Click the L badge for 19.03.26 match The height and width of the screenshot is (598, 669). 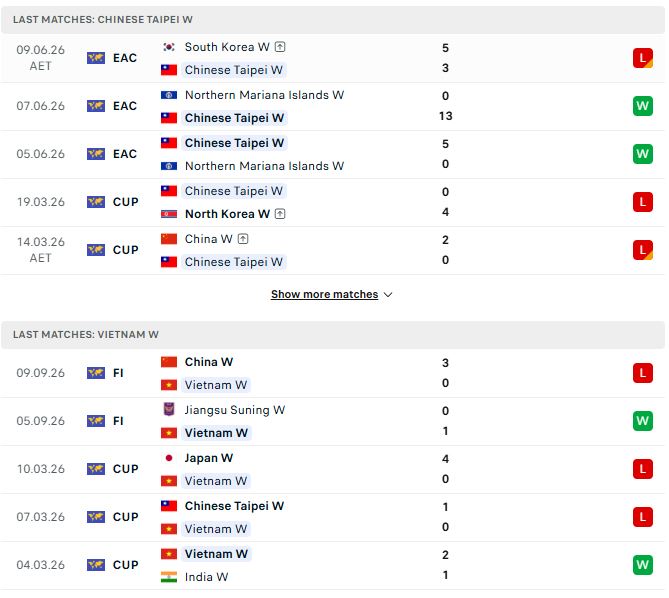pos(643,202)
